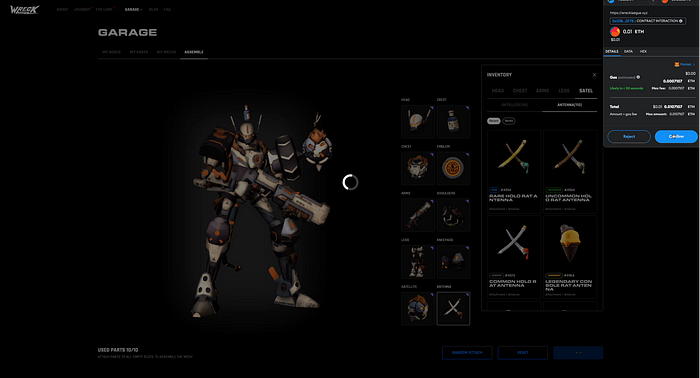
Task: Select the Arms weapon part slot
Action: pos(417,215)
